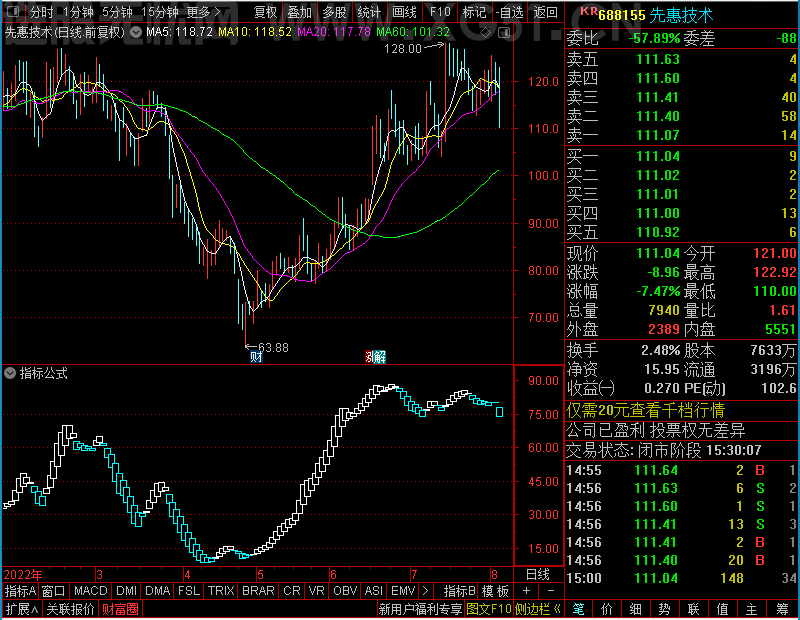800x620 pixels.
Task: Select the 筹 chip distribution tab
Action: click(783, 609)
